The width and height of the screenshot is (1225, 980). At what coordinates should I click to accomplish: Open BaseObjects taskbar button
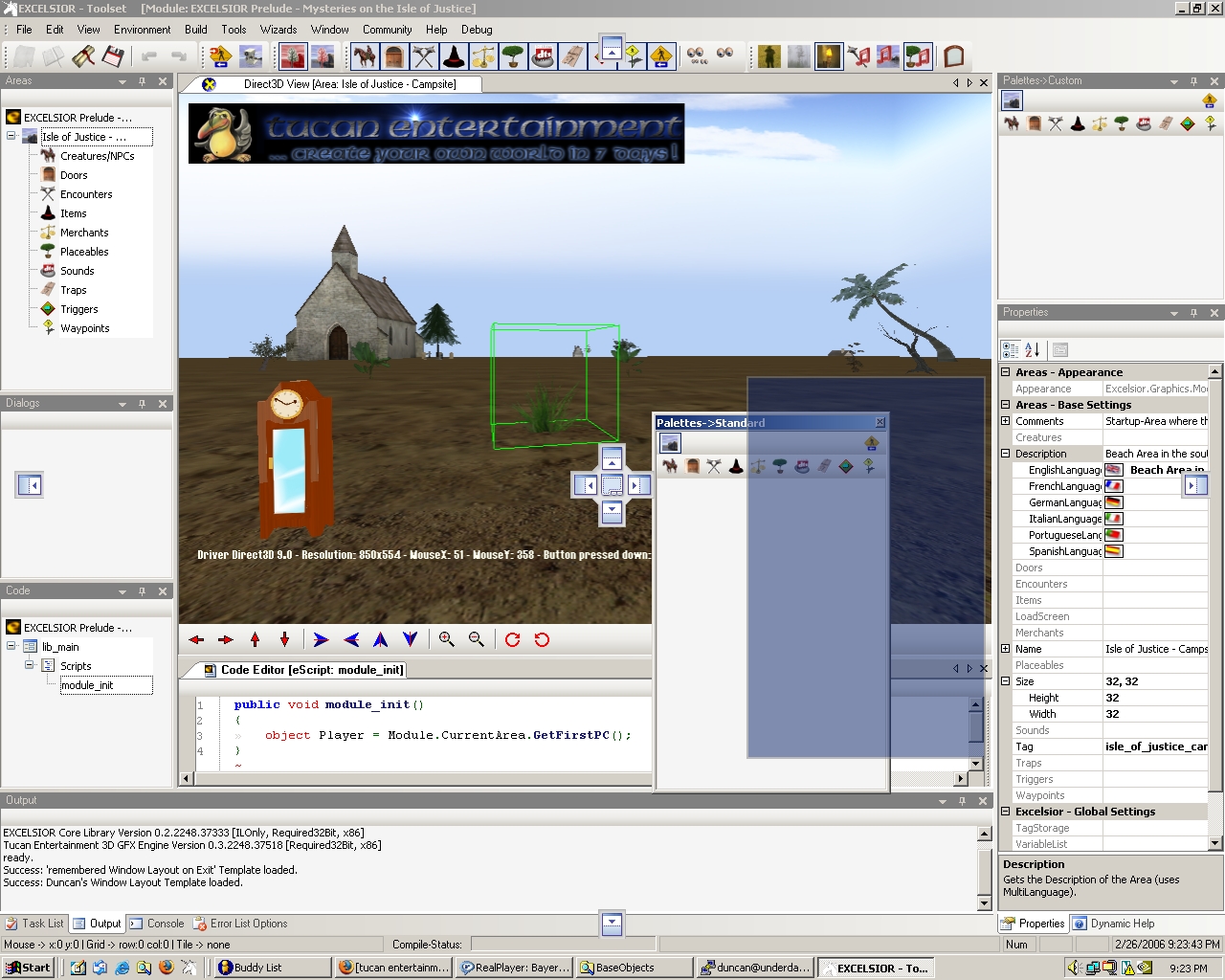pyautogui.click(x=635, y=968)
